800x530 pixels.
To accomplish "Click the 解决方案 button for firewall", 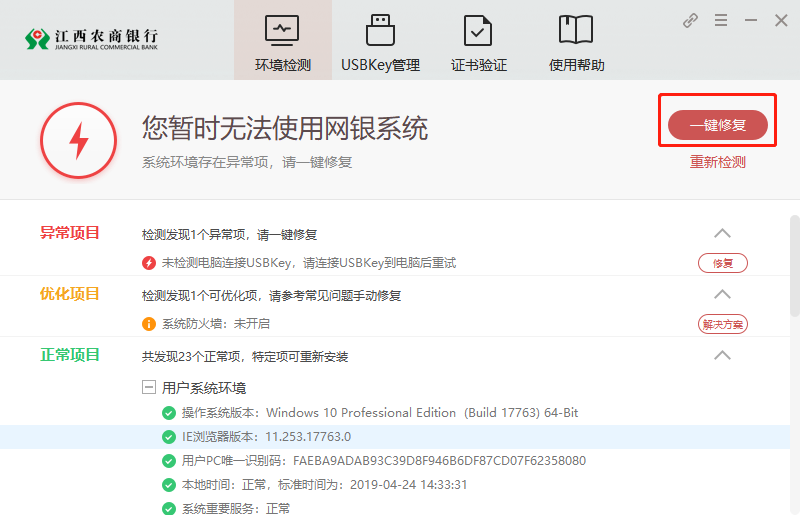I will [x=723, y=324].
